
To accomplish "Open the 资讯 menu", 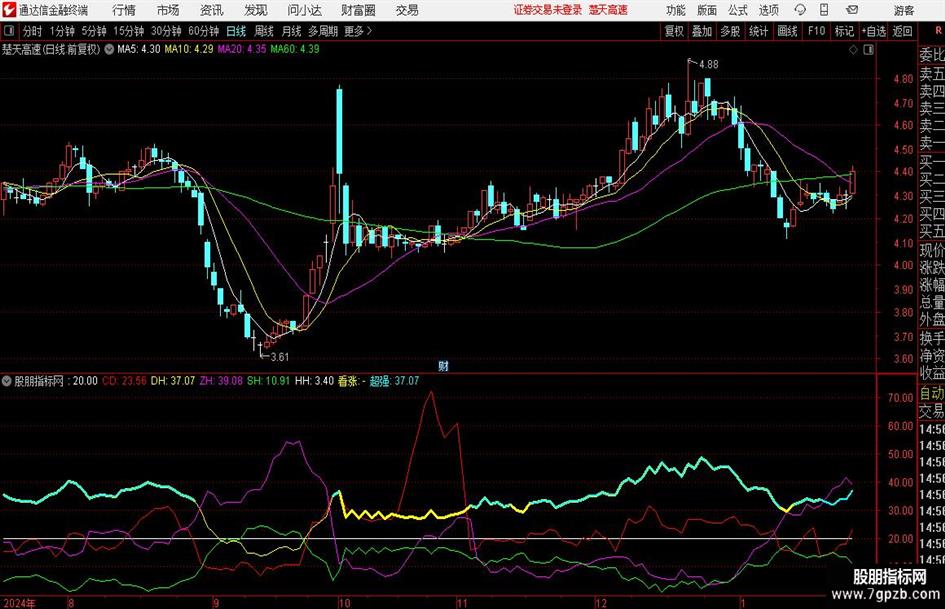I will (212, 10).
